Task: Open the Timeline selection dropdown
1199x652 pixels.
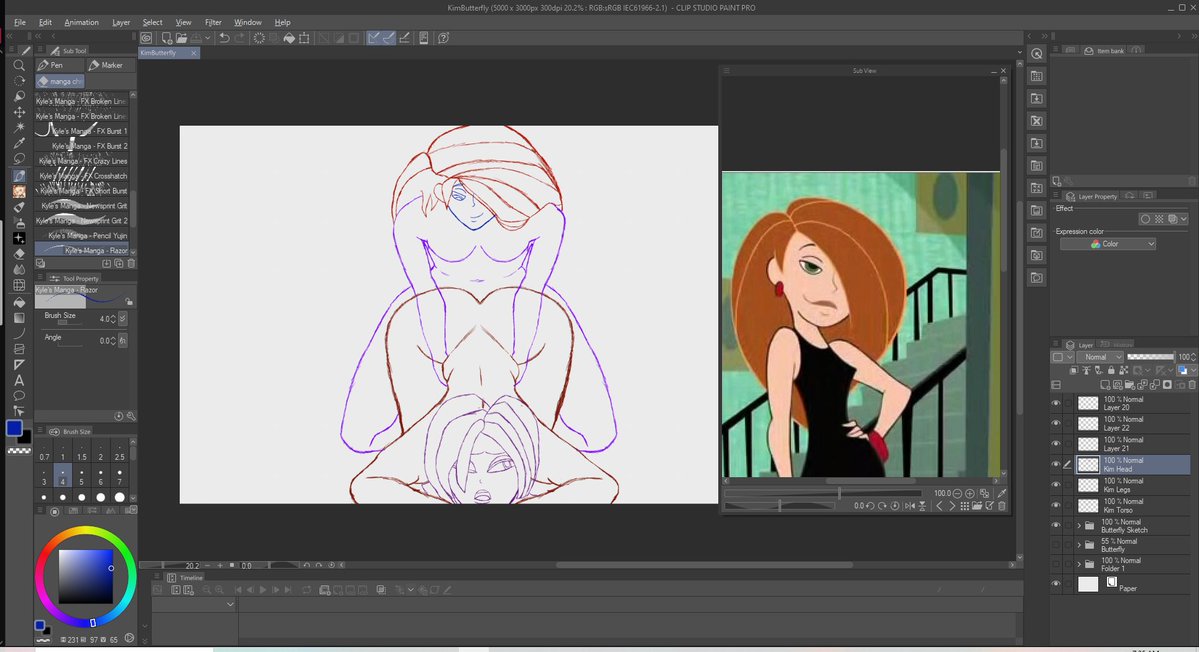Action: (195, 604)
